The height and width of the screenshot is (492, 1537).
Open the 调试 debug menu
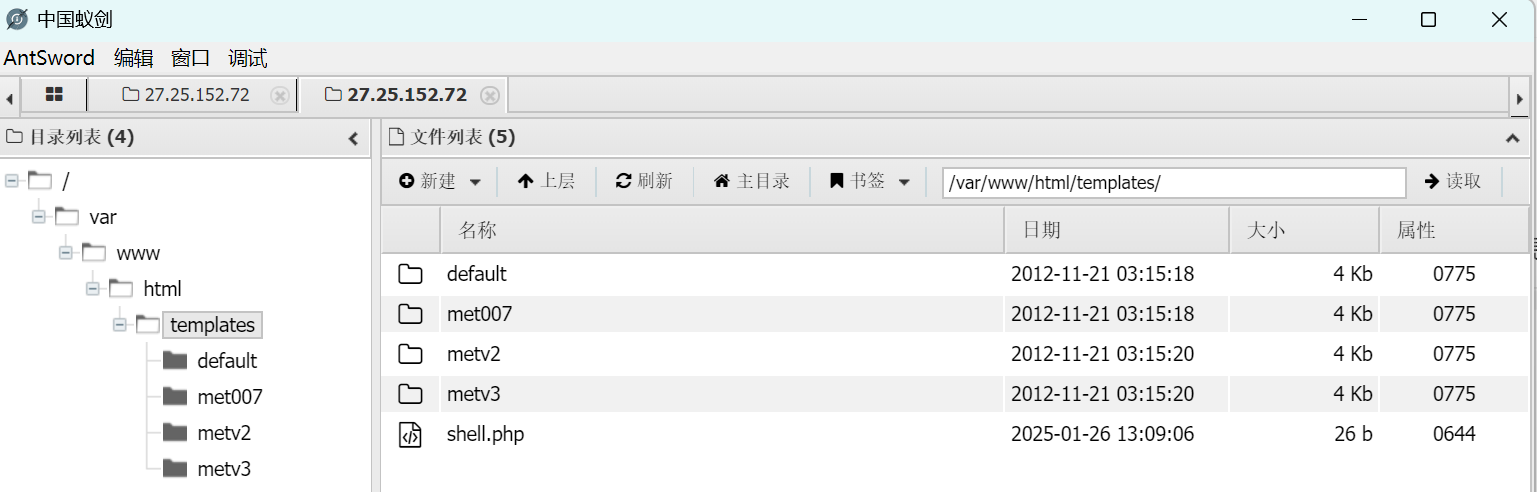coord(247,58)
